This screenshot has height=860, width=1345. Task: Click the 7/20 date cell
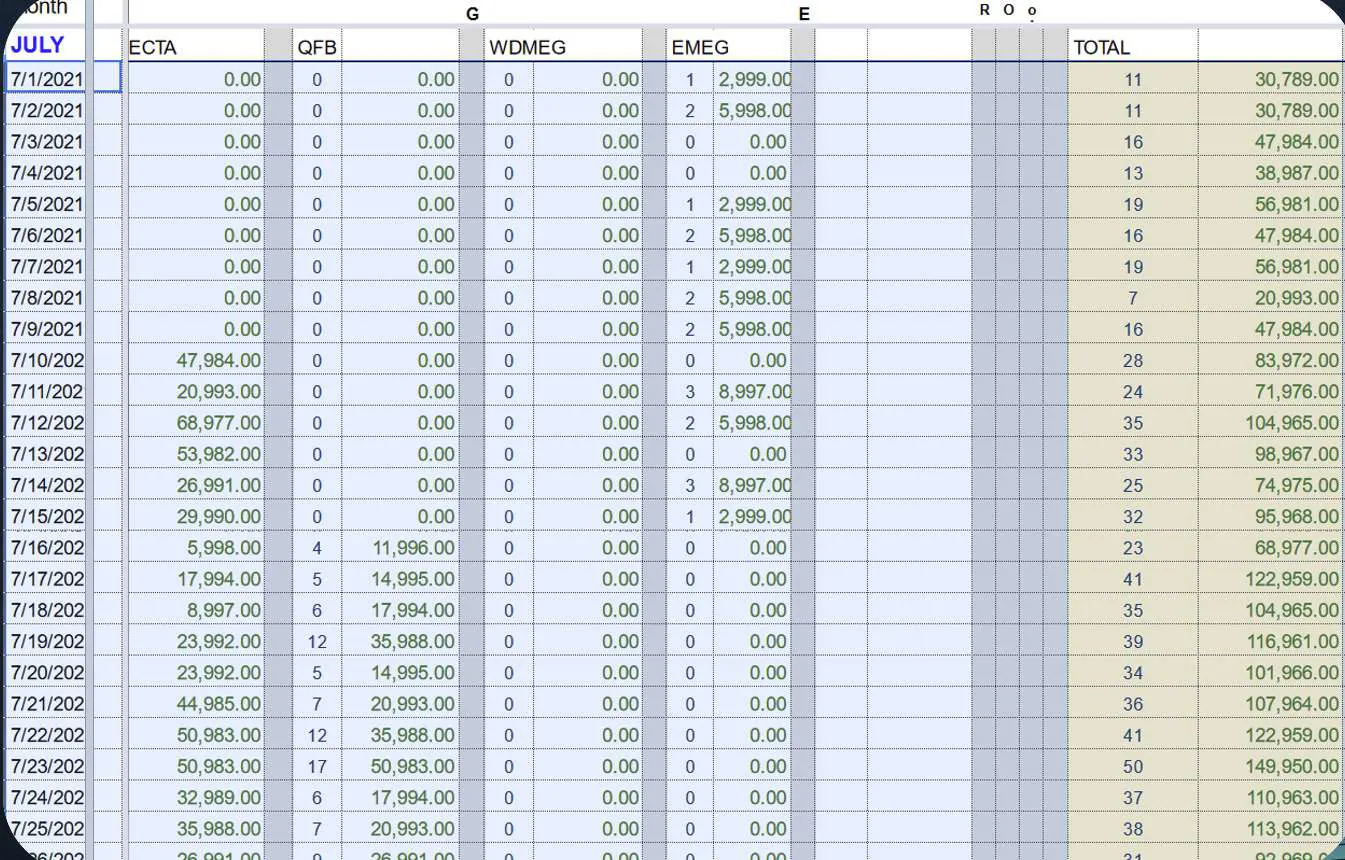(x=45, y=673)
